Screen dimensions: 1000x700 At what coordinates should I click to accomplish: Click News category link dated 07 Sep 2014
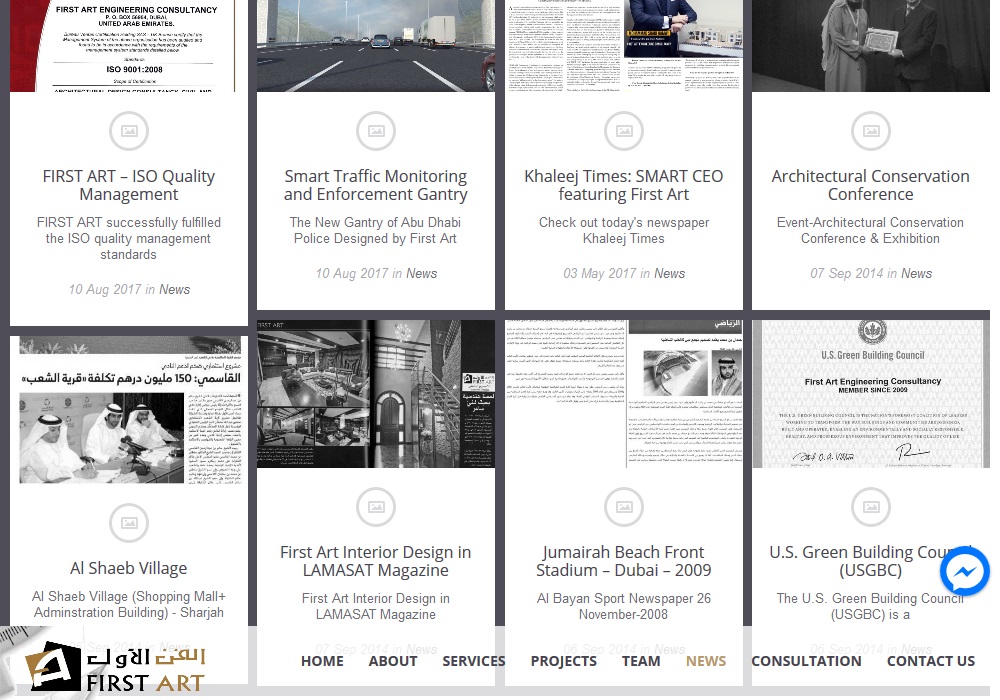point(916,273)
